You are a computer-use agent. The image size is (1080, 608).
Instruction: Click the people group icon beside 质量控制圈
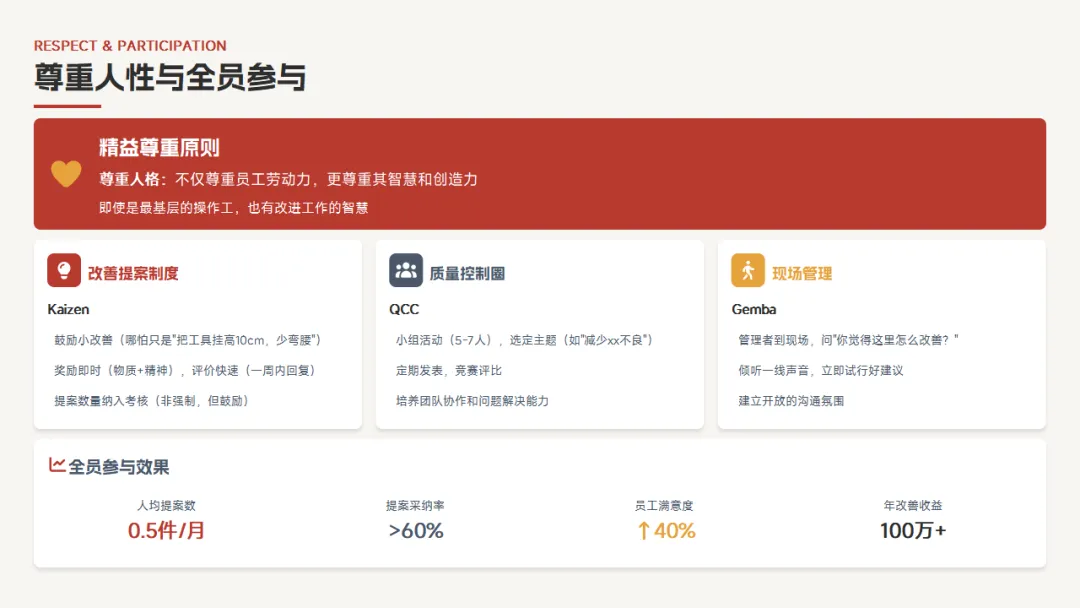[x=406, y=270]
